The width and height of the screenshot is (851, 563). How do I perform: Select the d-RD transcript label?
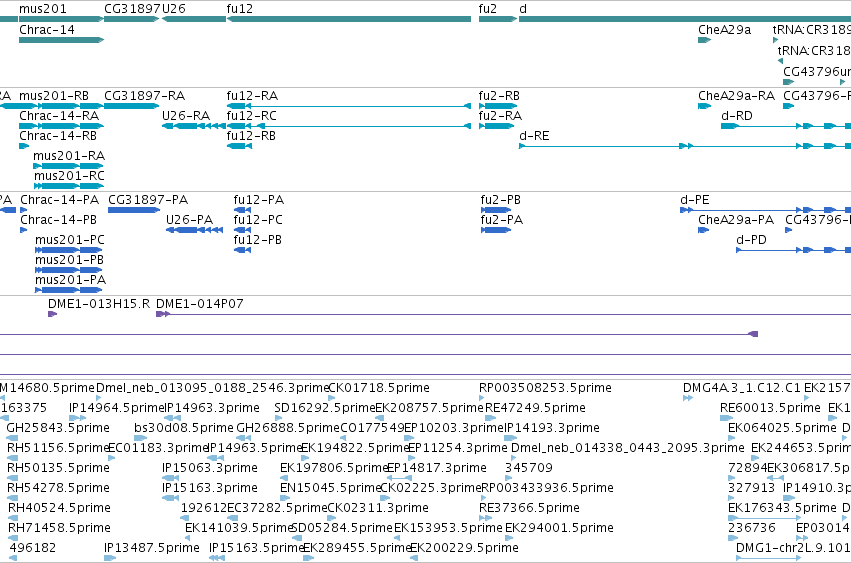[x=736, y=116]
